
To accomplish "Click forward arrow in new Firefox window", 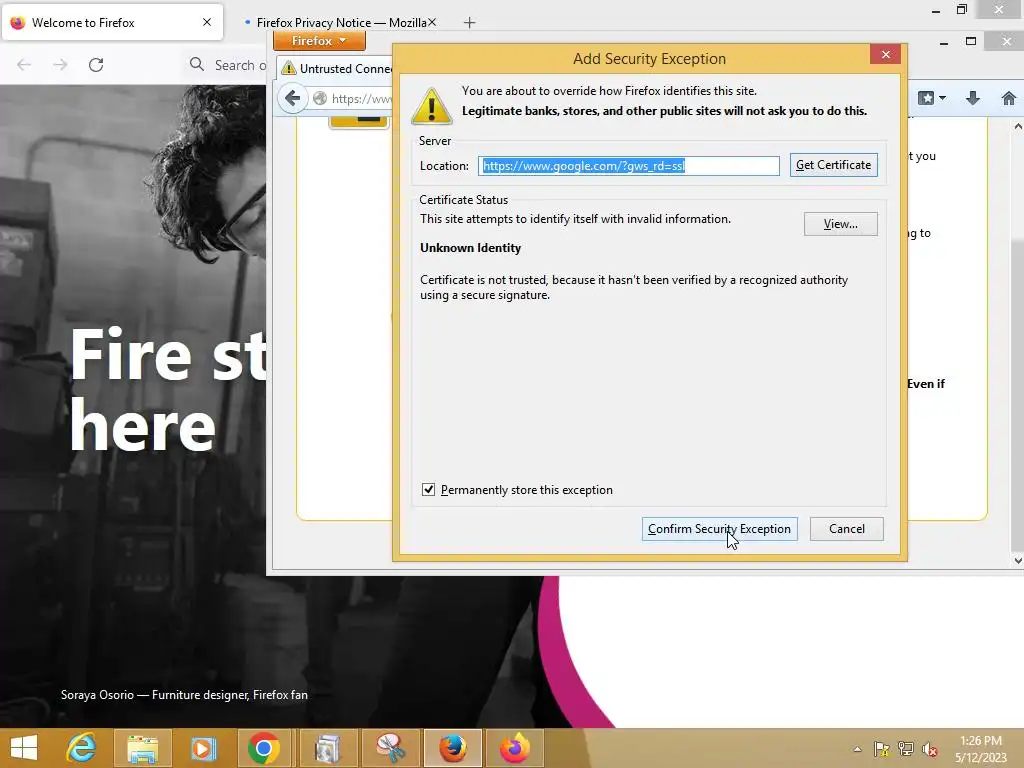I will pos(60,65).
